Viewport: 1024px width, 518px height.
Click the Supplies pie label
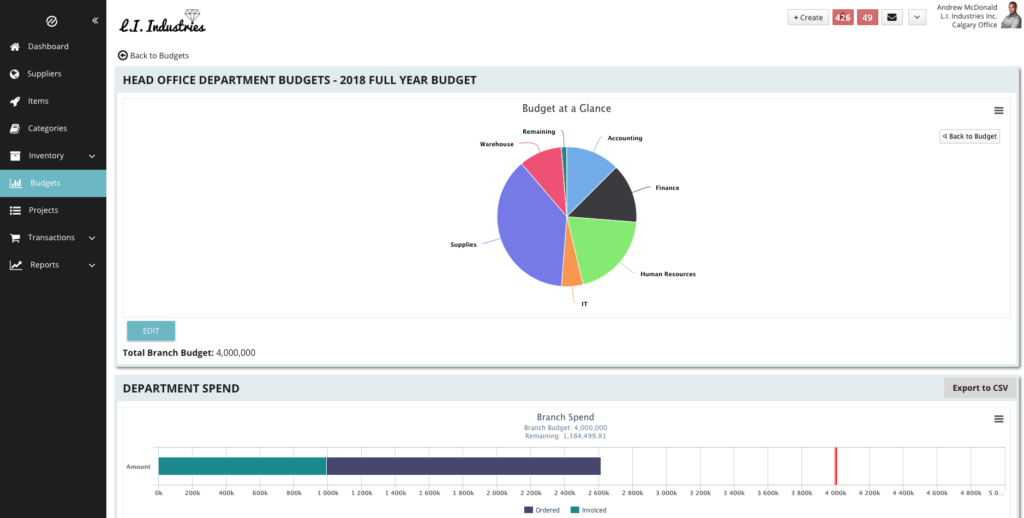(x=463, y=244)
